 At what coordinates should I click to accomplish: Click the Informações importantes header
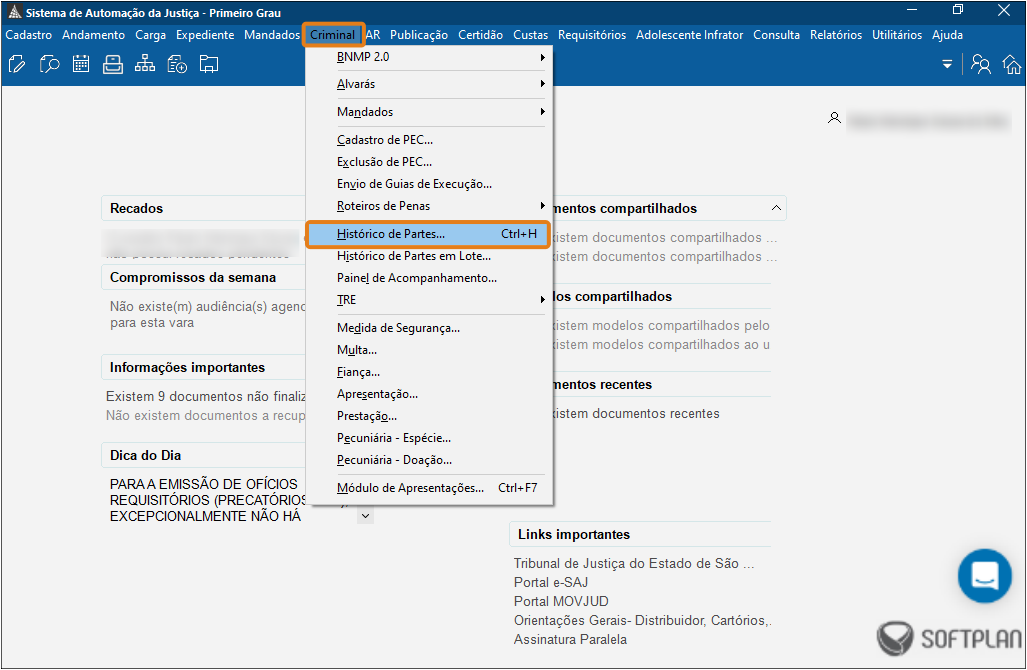203,367
